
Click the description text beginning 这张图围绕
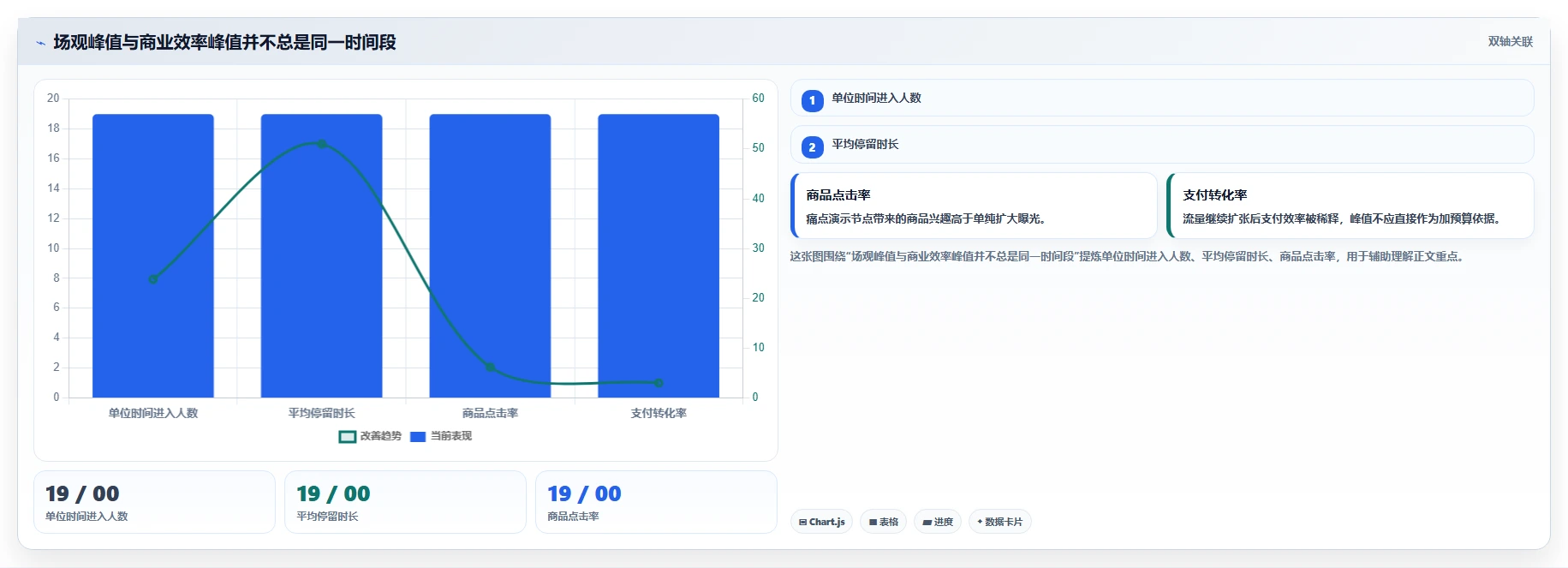(1127, 256)
